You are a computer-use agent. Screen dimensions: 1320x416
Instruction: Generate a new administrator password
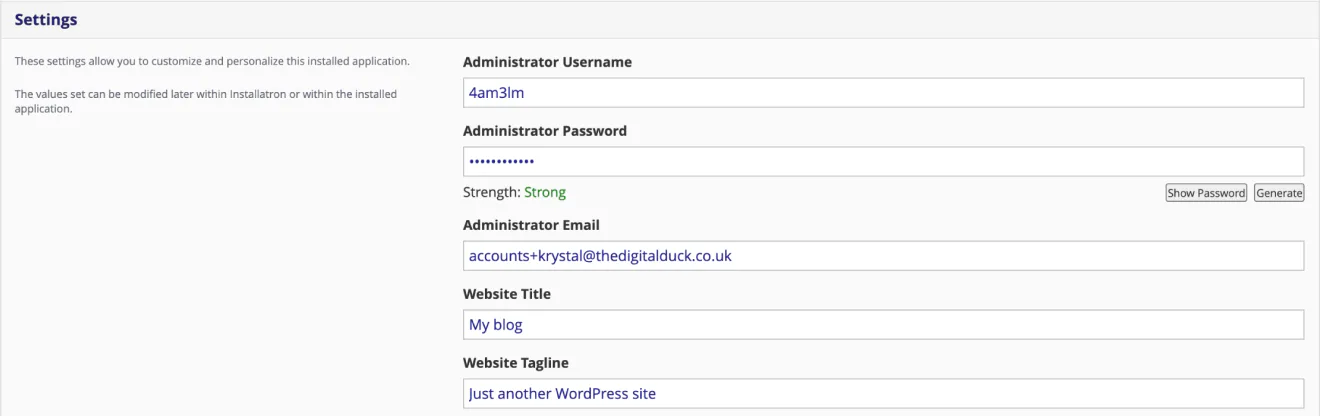(x=1279, y=193)
